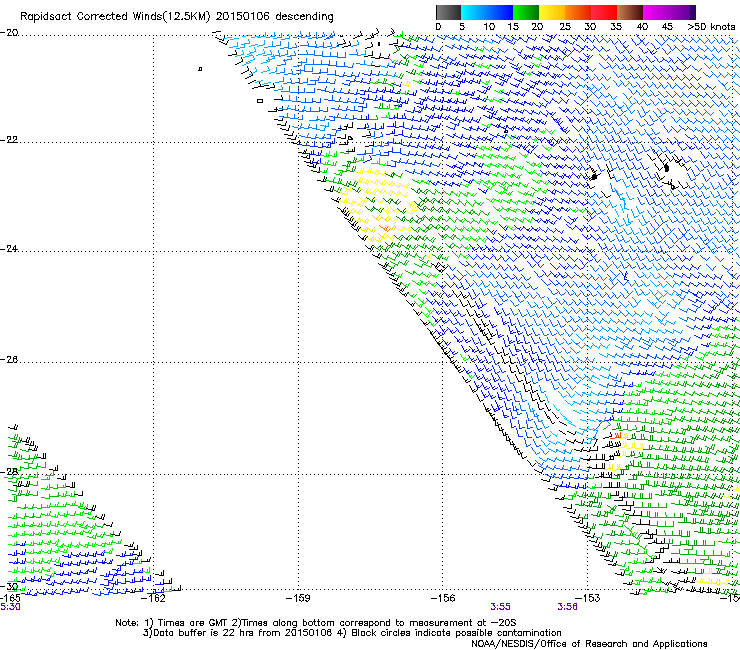This screenshot has width=740, height=650.
Task: Click the "-162" longitude axis label
Action: [x=154, y=598]
